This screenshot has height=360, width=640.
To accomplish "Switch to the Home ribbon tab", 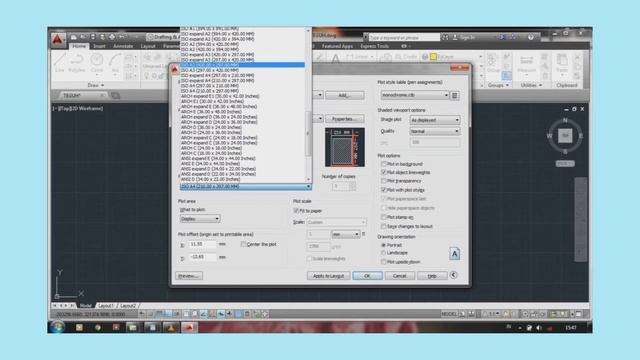I will coord(79,46).
